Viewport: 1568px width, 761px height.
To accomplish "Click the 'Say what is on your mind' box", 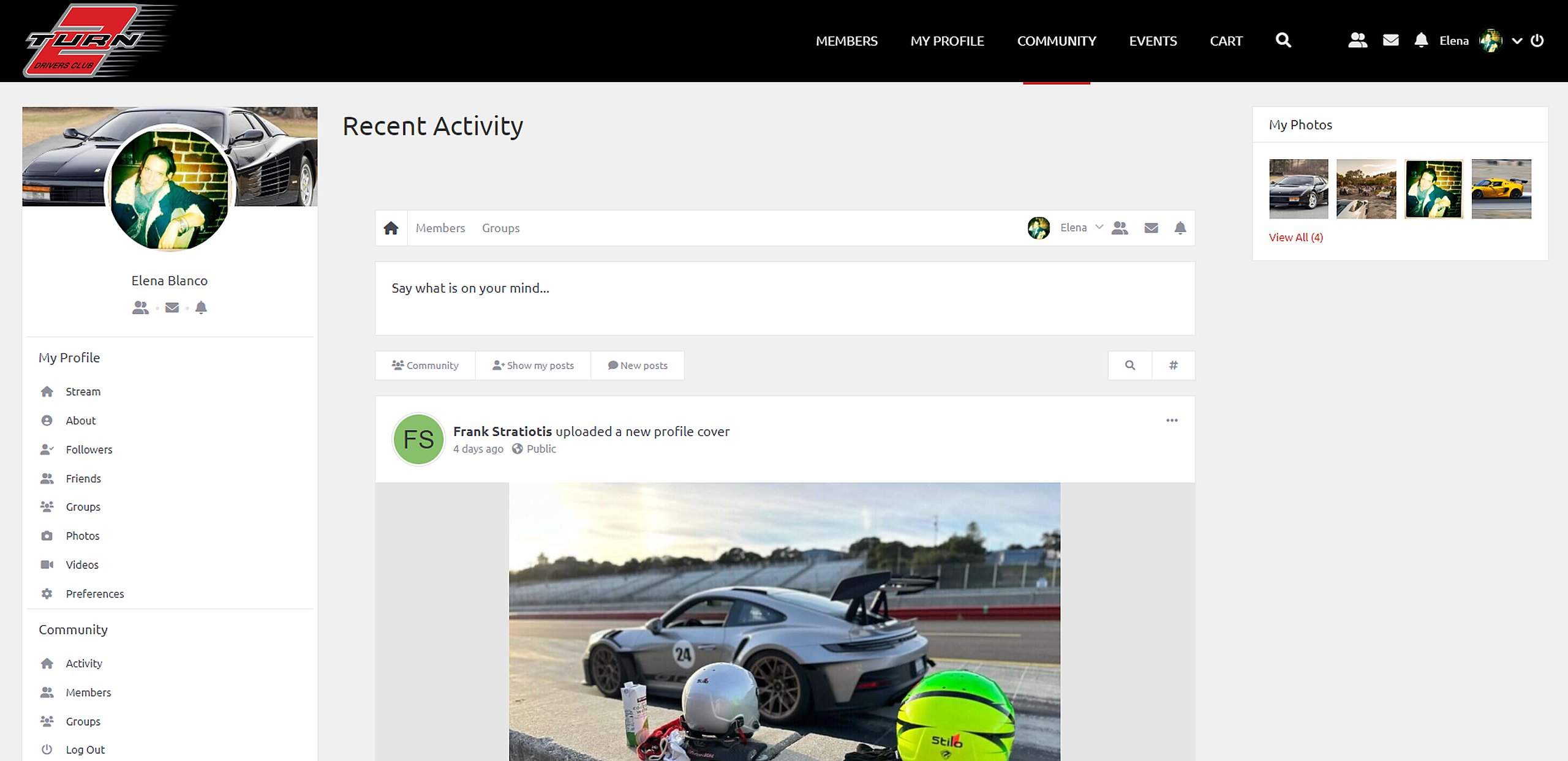I will (785, 298).
